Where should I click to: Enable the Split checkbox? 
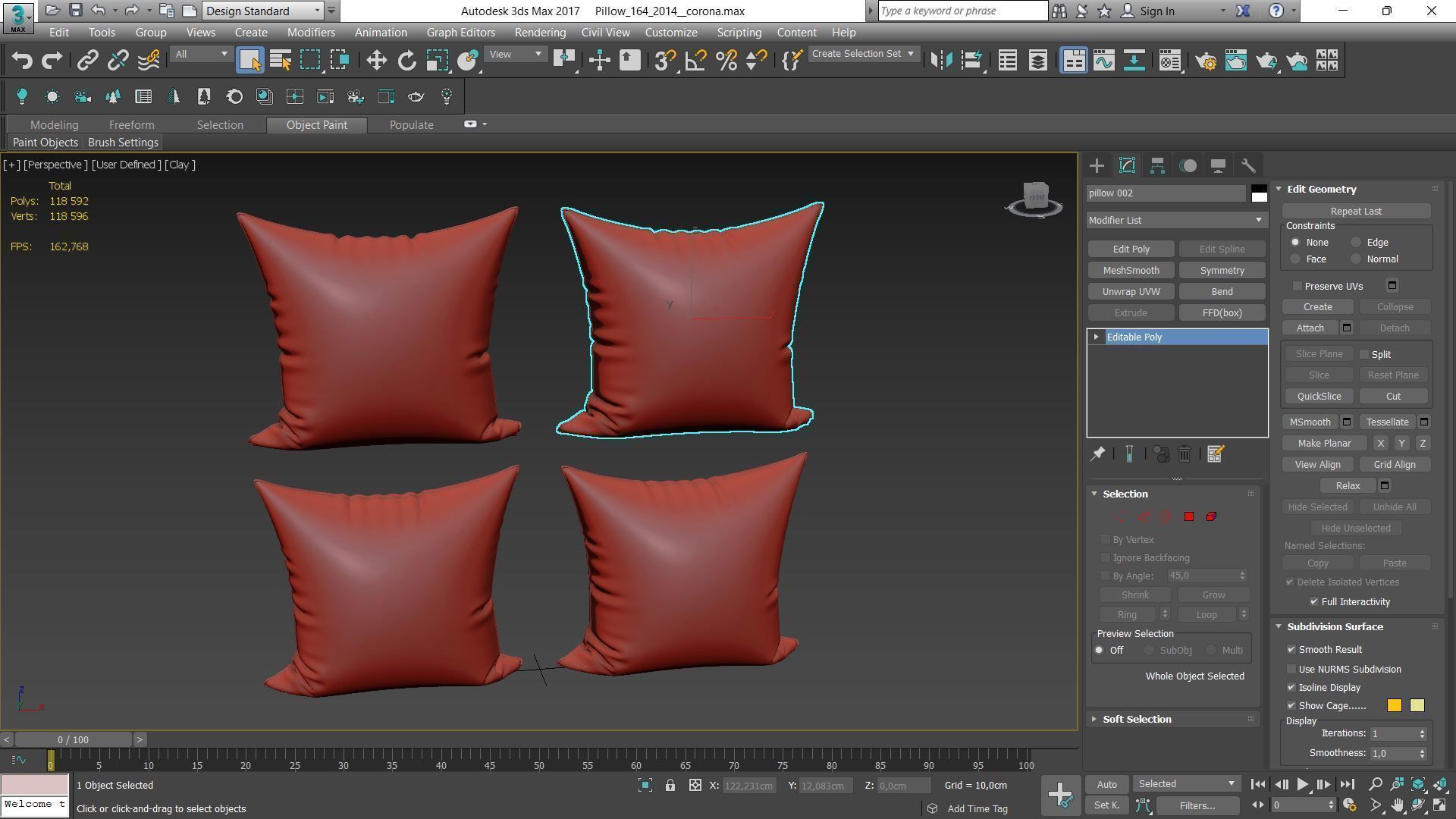coord(1364,355)
